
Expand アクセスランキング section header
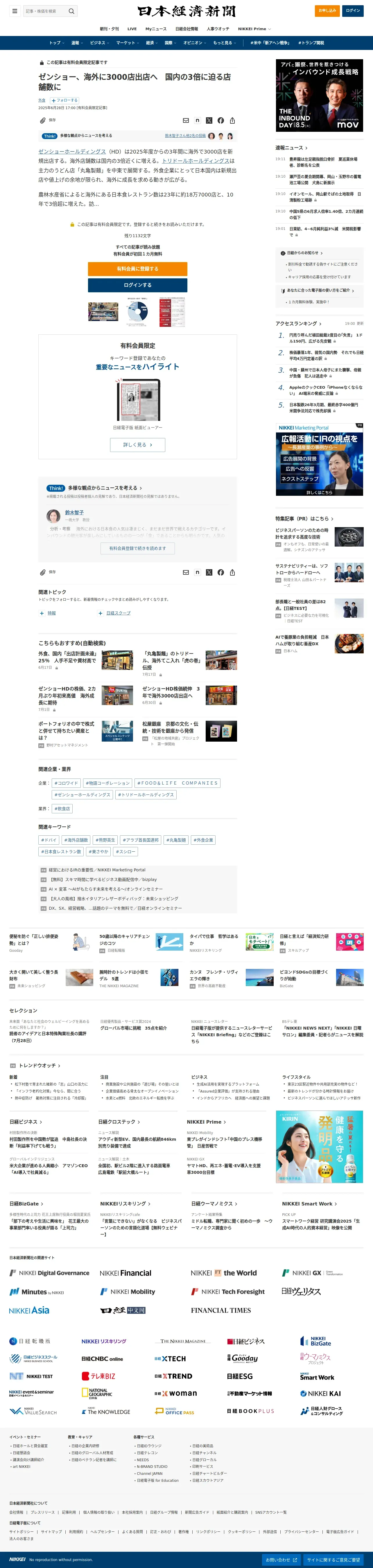[298, 323]
